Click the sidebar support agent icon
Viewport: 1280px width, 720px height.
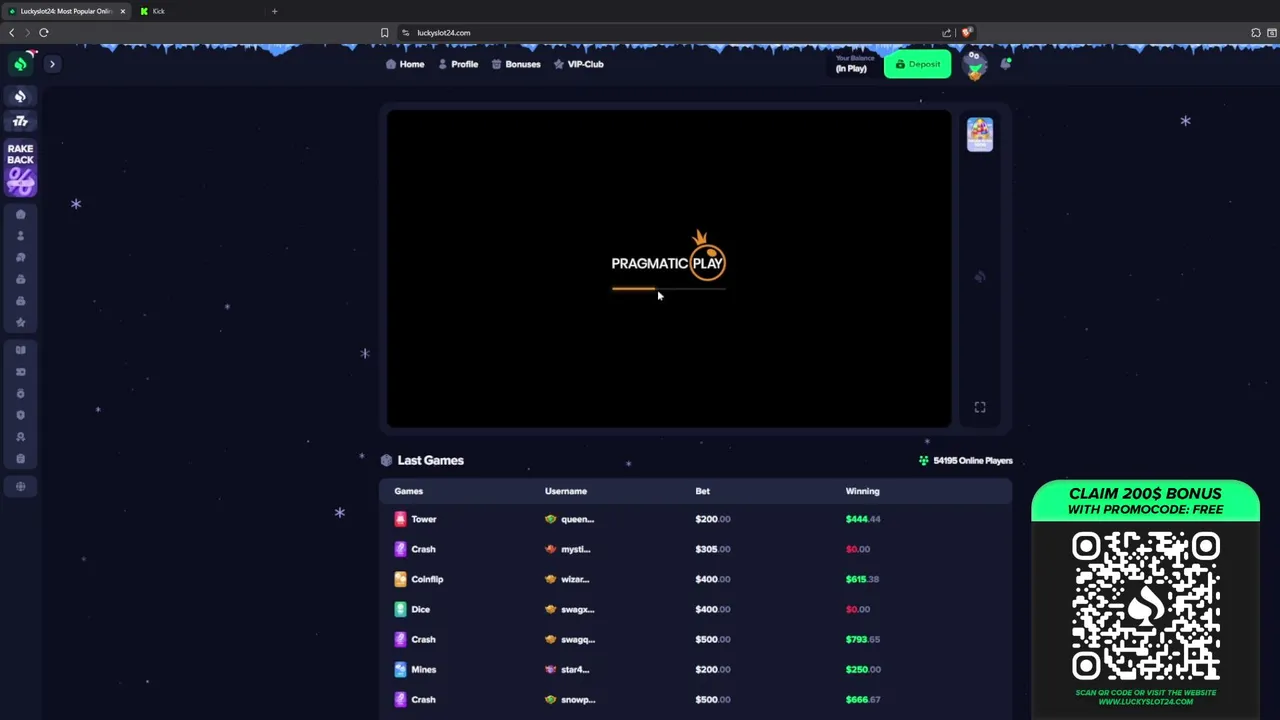pyautogui.click(x=20, y=437)
